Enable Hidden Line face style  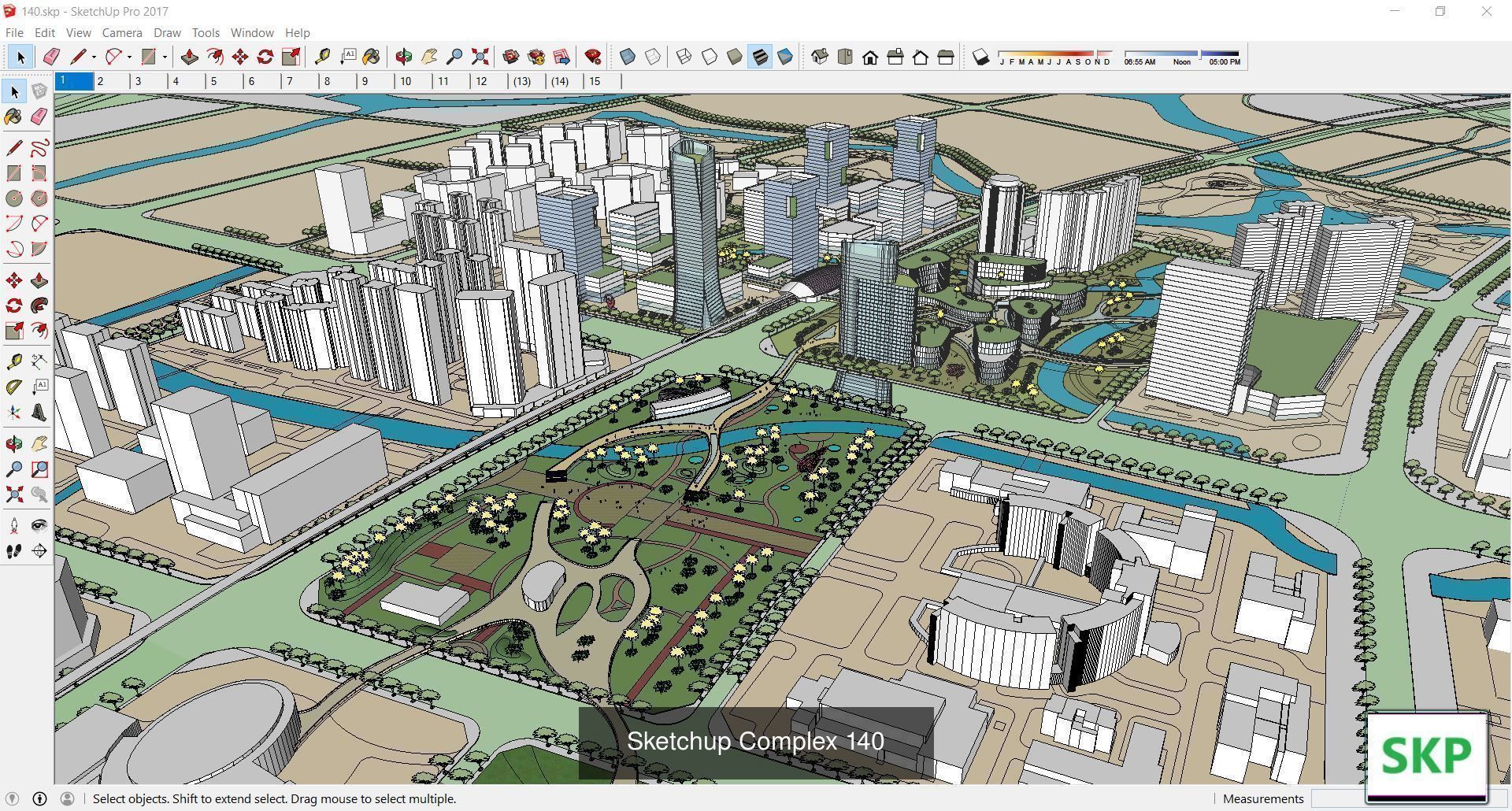pyautogui.click(x=710, y=57)
